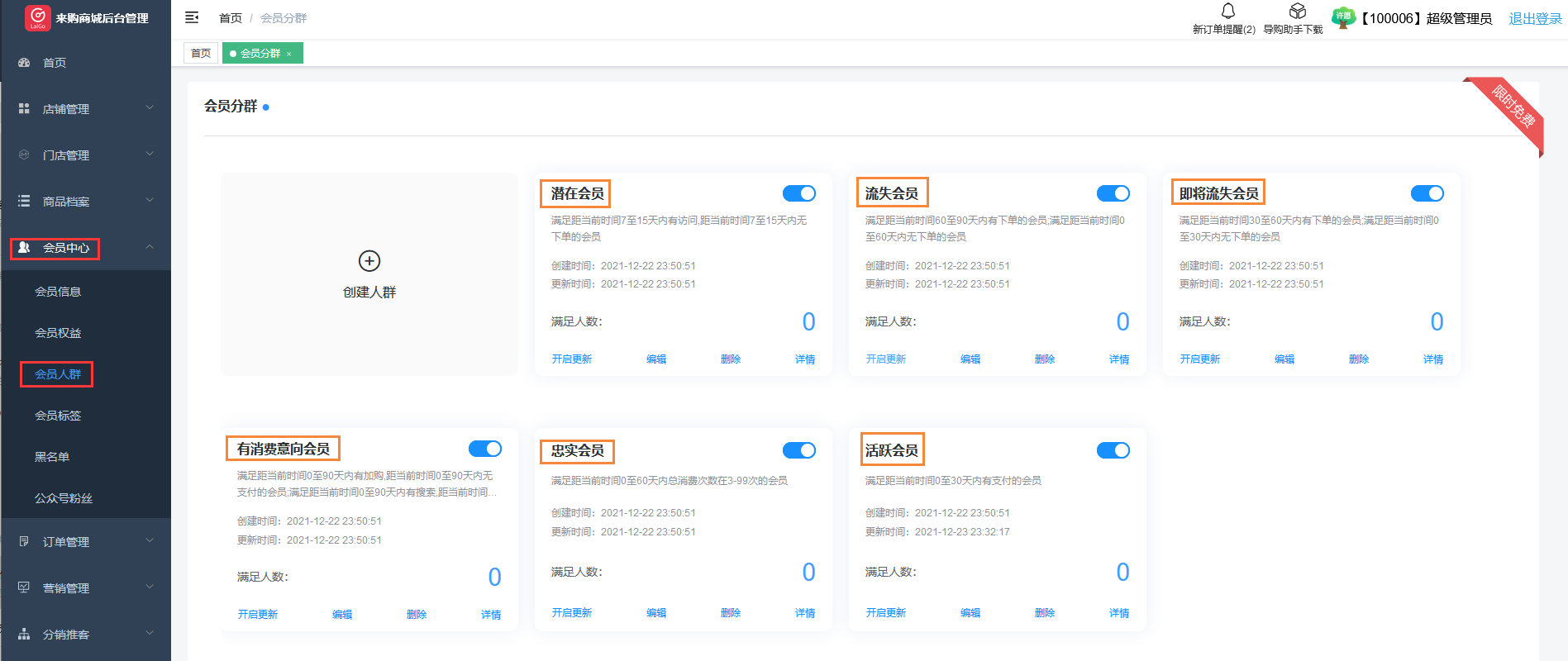Click 退出登录 to log out
The height and width of the screenshot is (661, 1568).
1535,18
